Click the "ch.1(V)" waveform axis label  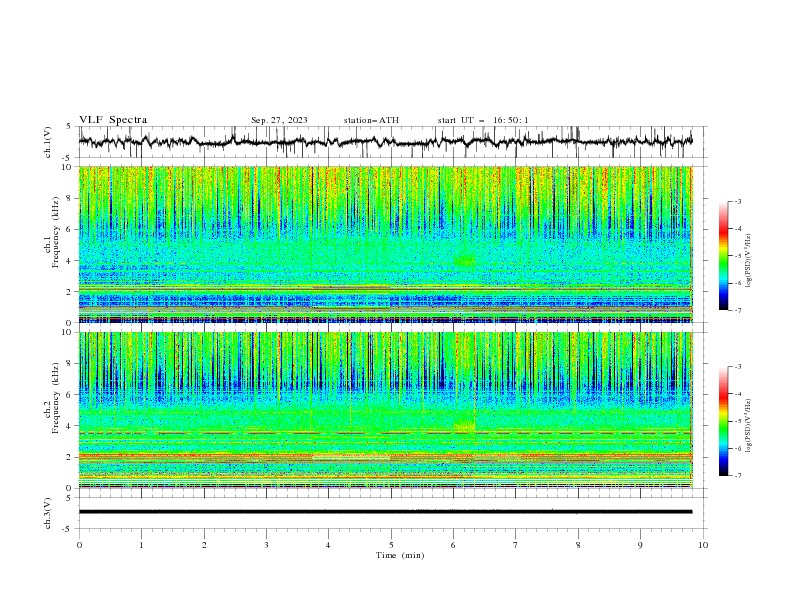pyautogui.click(x=48, y=142)
